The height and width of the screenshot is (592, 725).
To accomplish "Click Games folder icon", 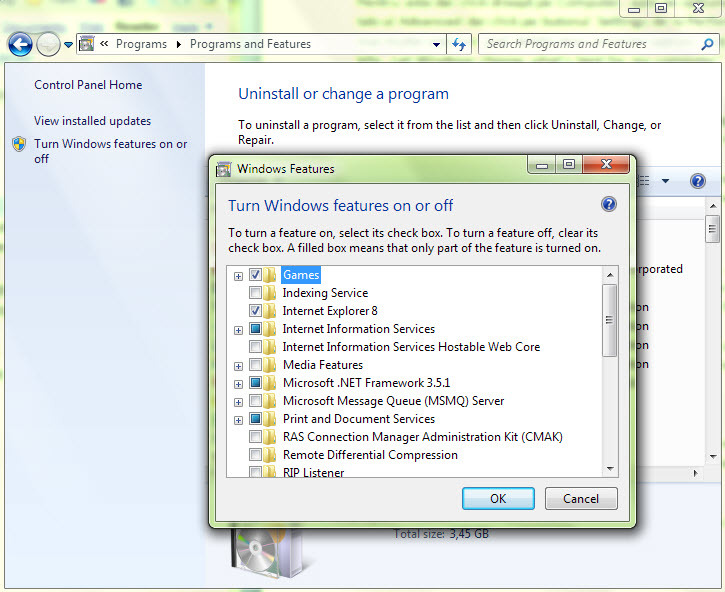I will 270,275.
